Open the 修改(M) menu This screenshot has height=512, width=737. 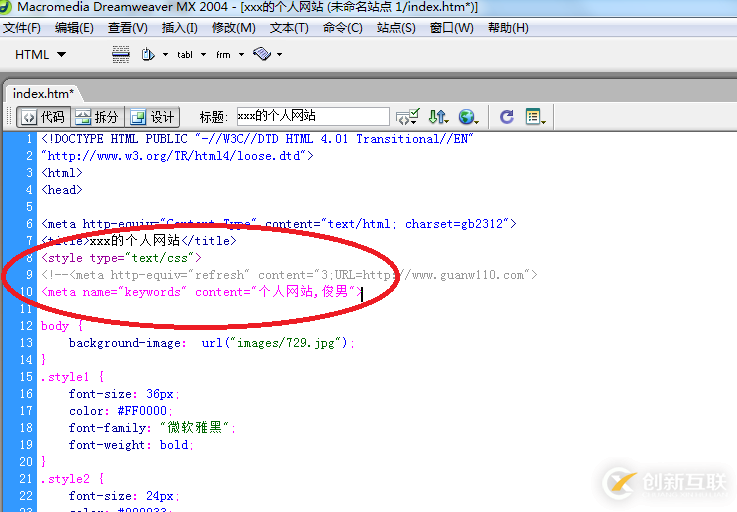point(234,28)
